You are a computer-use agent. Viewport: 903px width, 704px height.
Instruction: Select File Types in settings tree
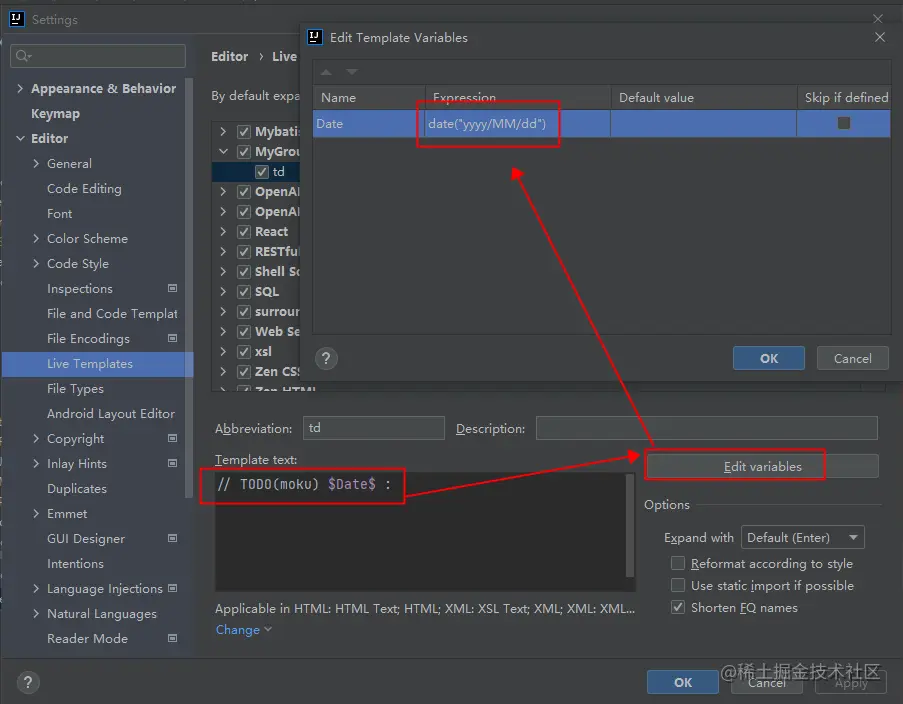[75, 388]
